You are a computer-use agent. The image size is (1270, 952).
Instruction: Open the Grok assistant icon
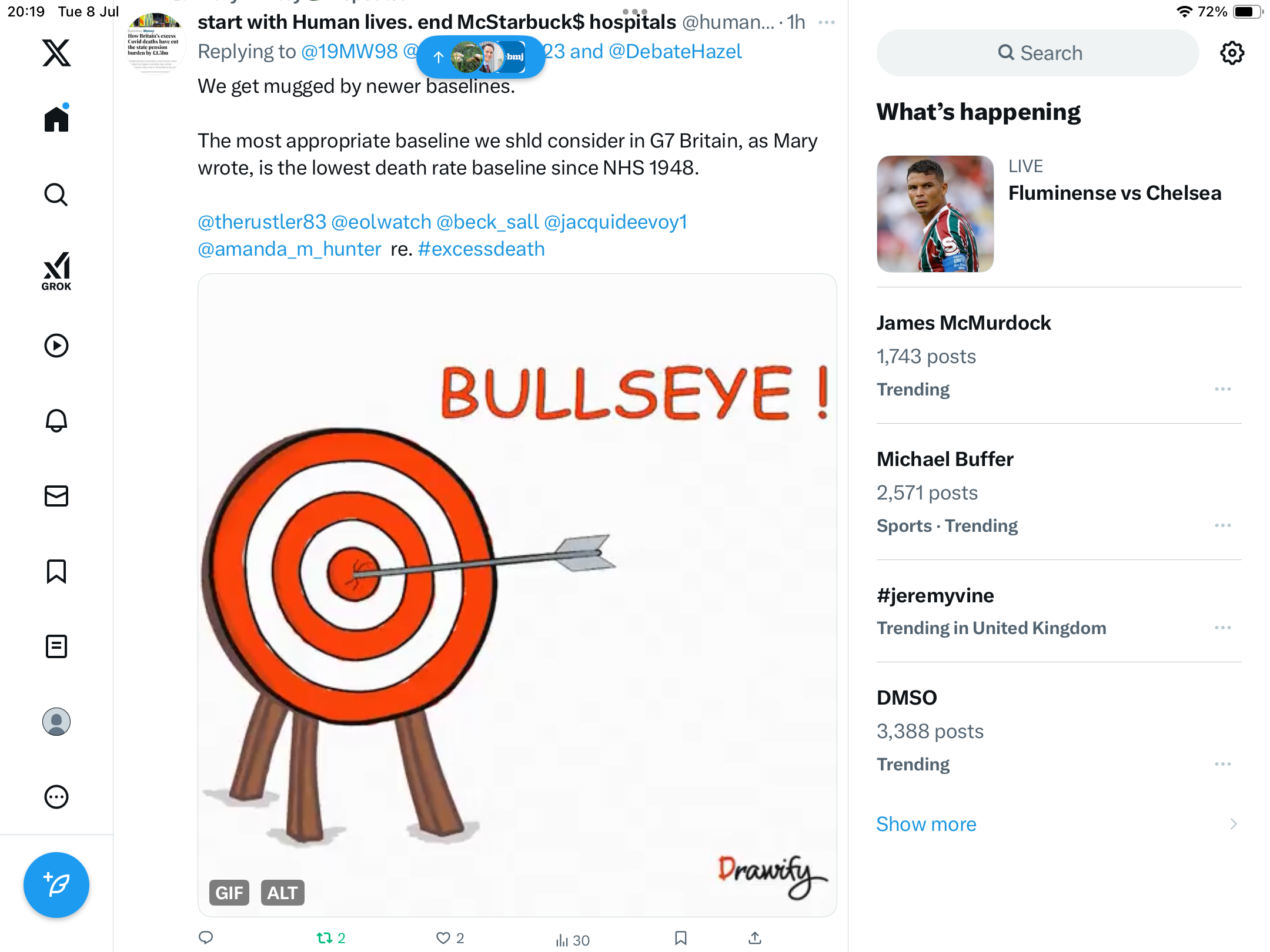click(56, 271)
